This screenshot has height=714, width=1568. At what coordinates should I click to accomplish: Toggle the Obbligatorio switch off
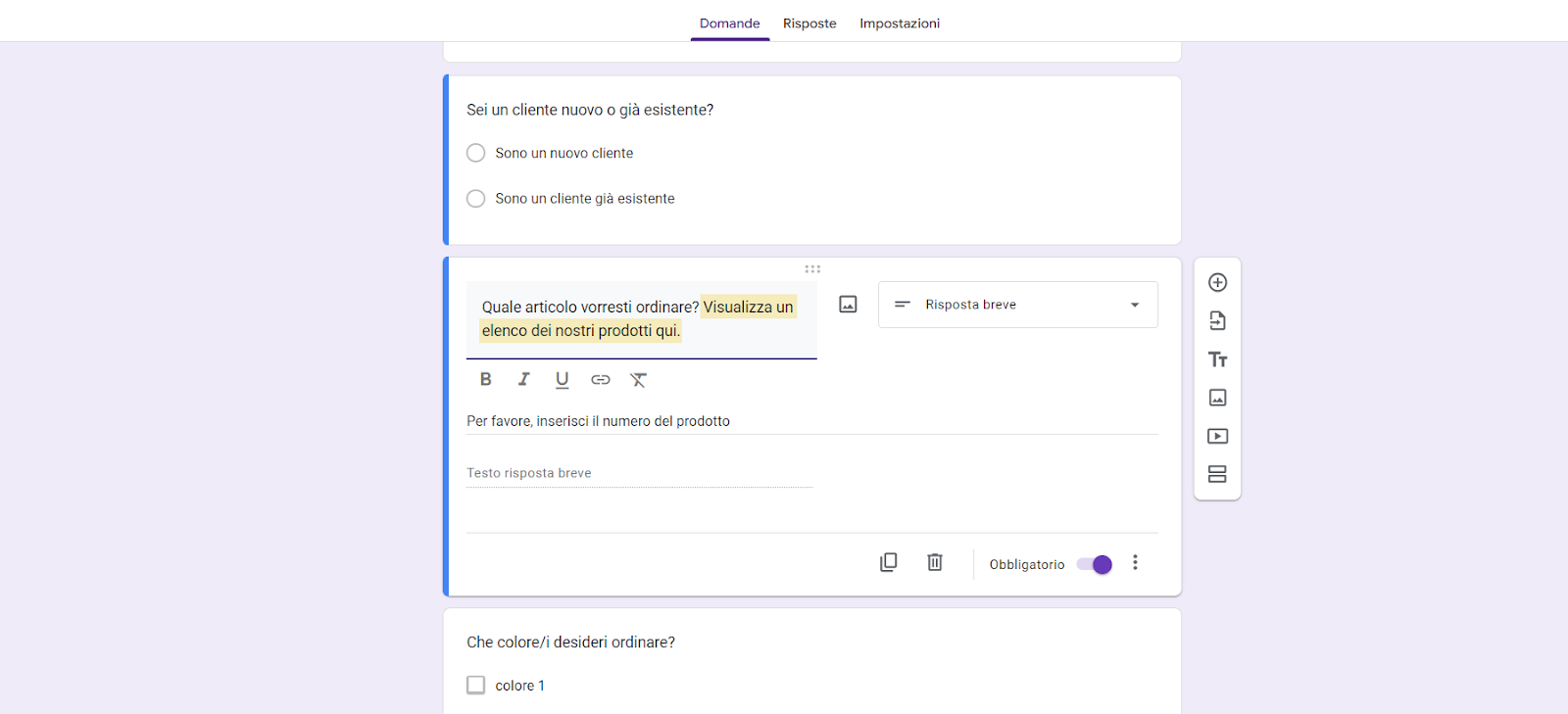click(1095, 564)
